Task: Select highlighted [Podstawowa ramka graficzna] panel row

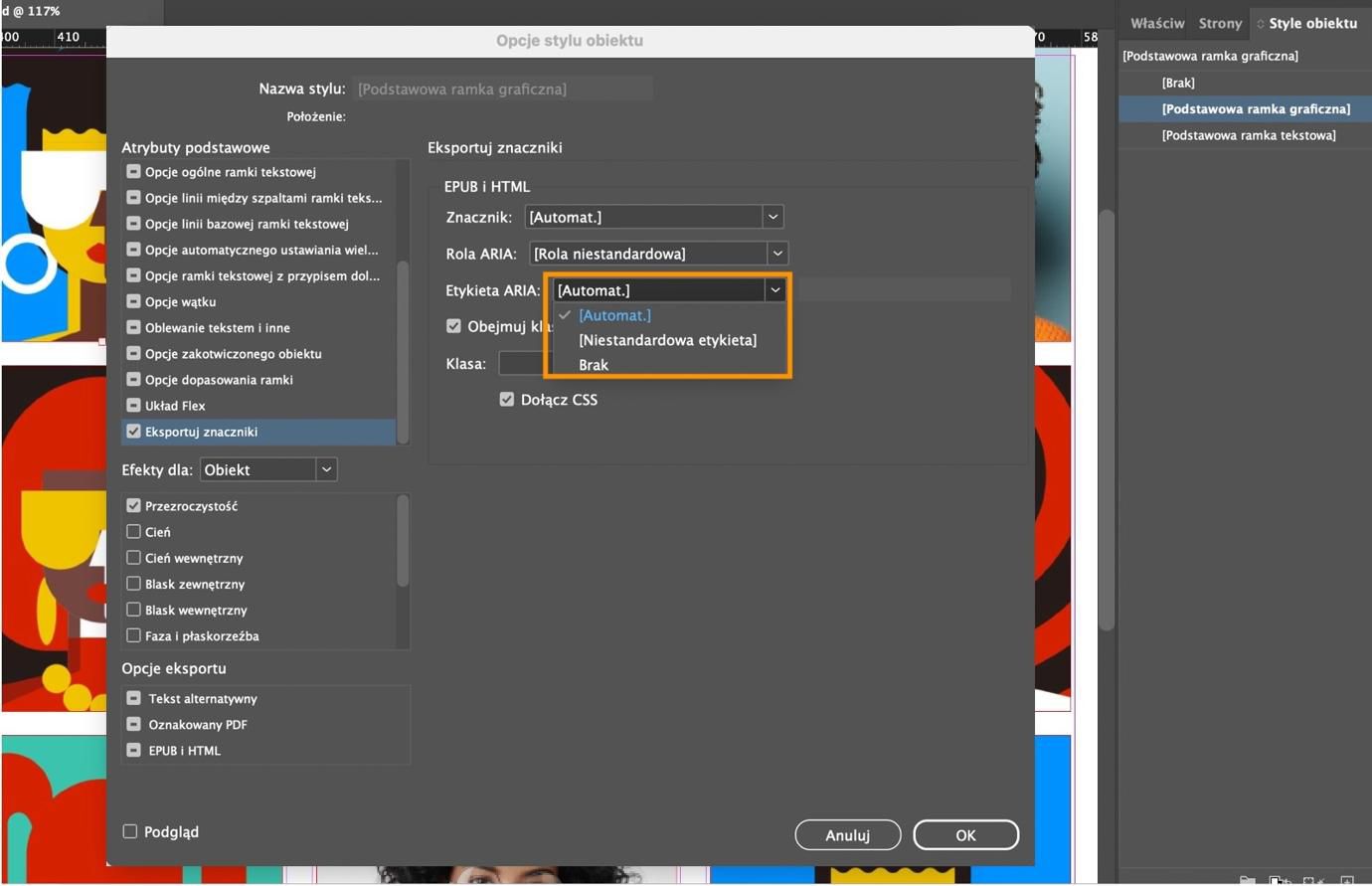Action: click(1245, 108)
